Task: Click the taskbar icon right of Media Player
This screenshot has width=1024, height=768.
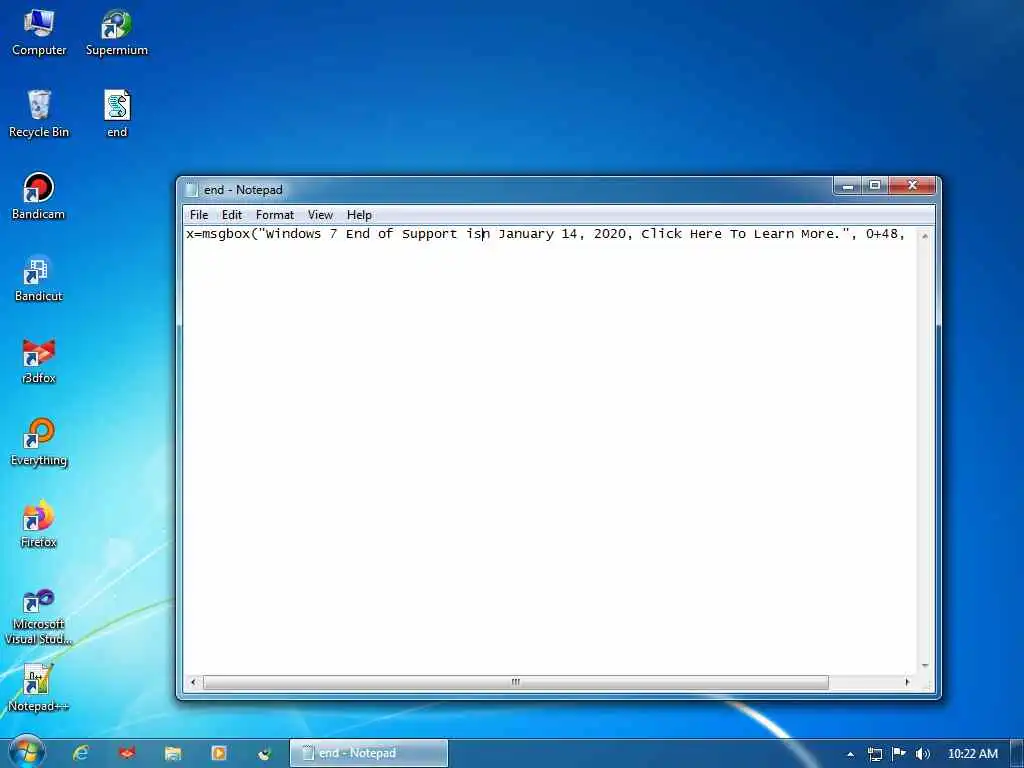Action: coord(264,753)
